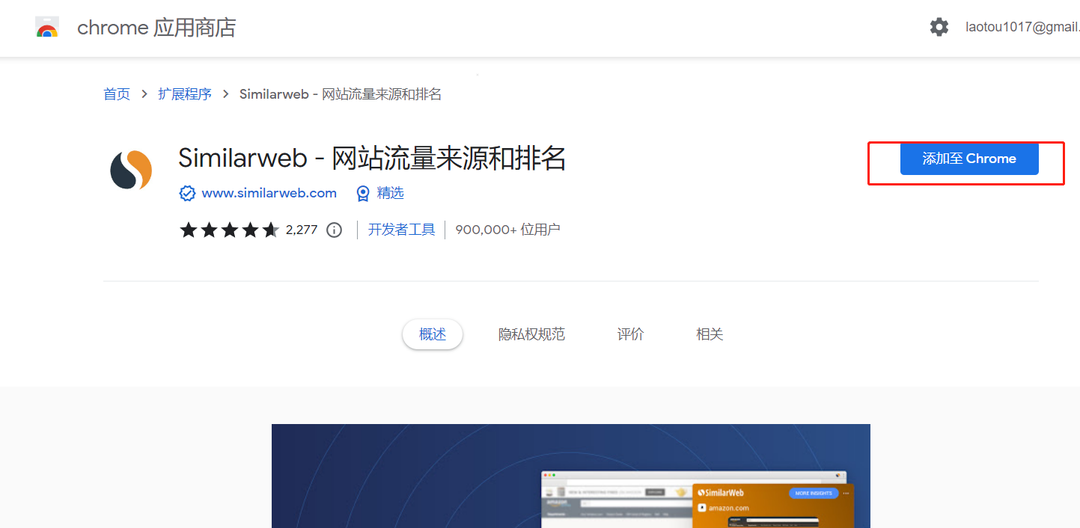Click the verified publisher badge icon

[187, 193]
